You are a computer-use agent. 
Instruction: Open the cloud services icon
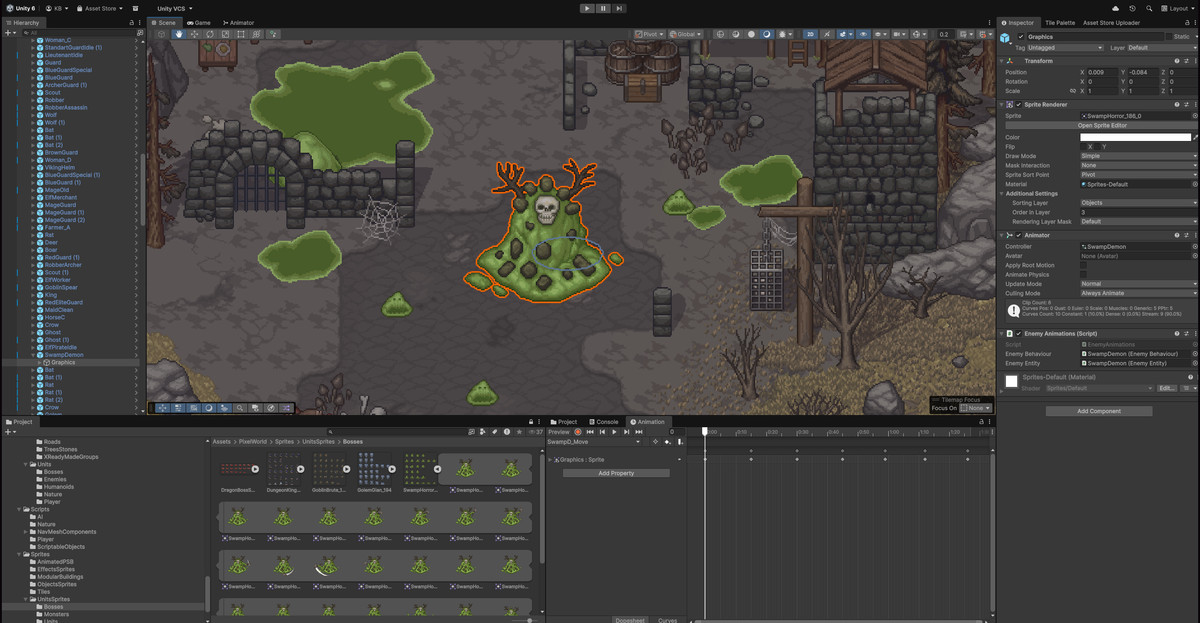coord(1115,8)
